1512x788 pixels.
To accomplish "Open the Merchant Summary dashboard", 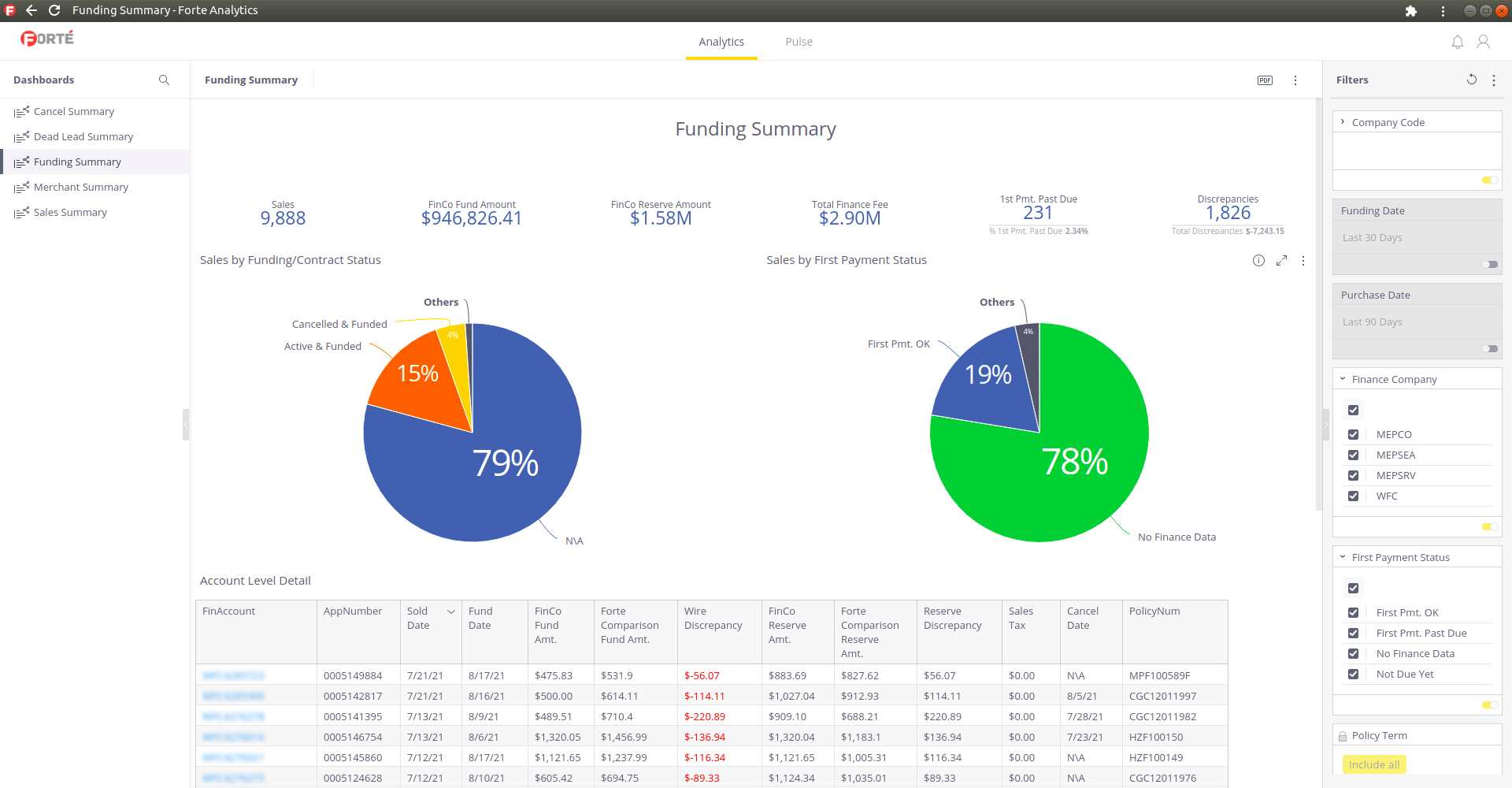I will pos(80,188).
